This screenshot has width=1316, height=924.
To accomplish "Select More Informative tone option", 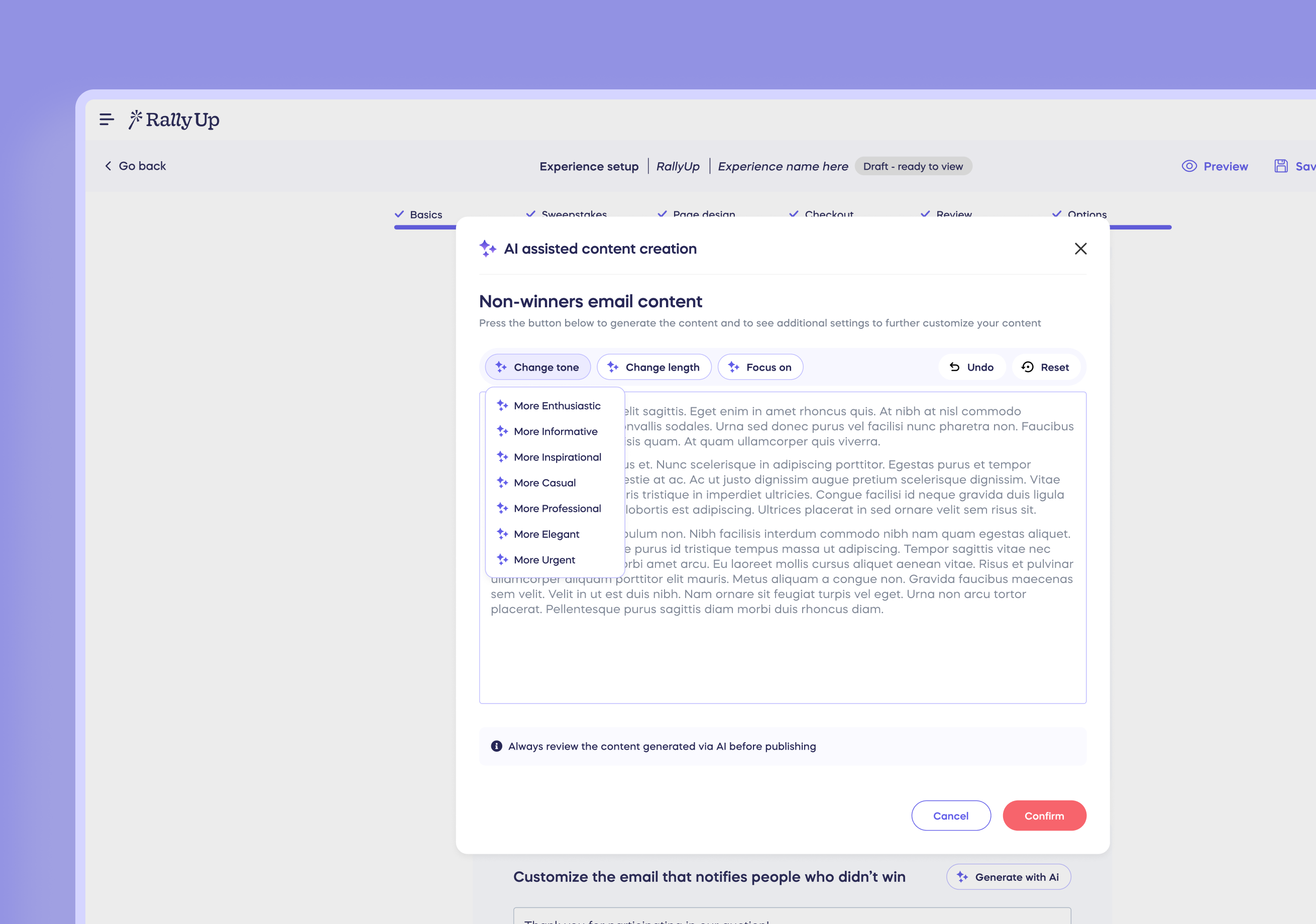I will [554, 431].
